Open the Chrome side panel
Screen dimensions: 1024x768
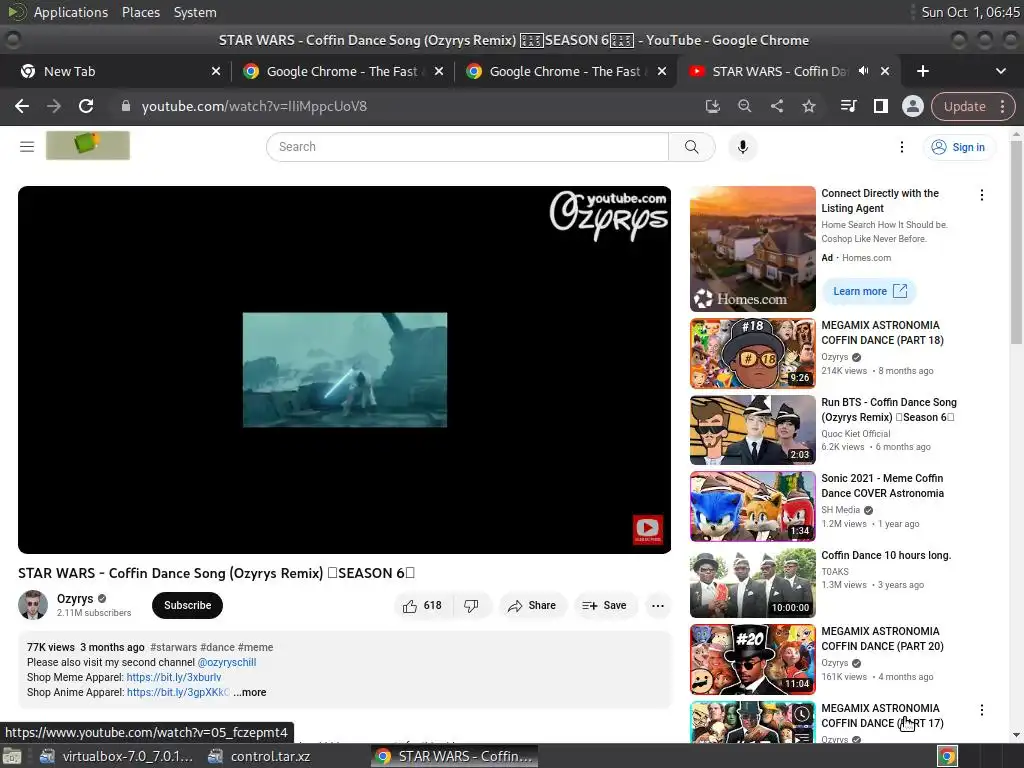tap(880, 106)
